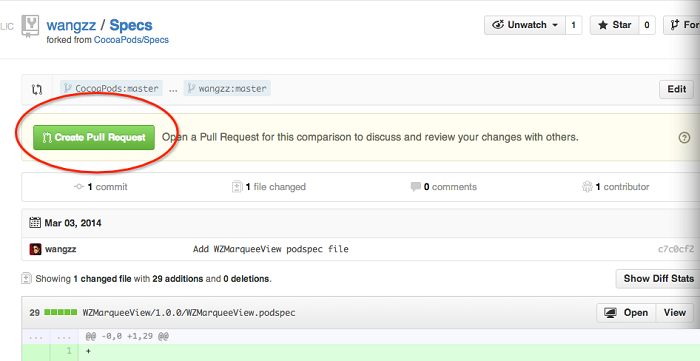This screenshot has height=361, width=700.
Task: Open the CocoaPods/Specs fork source link
Action: [131, 40]
